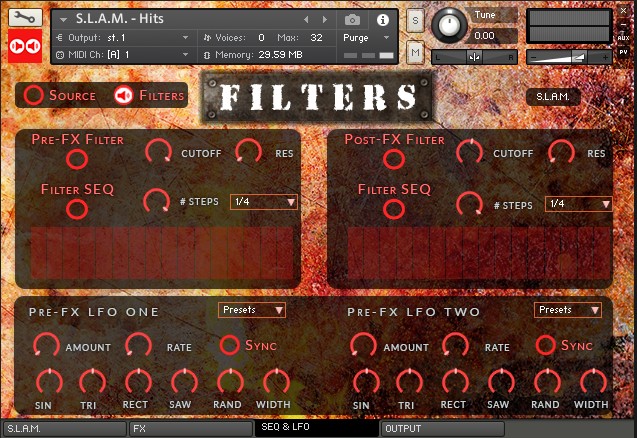This screenshot has width=637, height=438.
Task: Open the instrument info icon
Action: pos(383,20)
